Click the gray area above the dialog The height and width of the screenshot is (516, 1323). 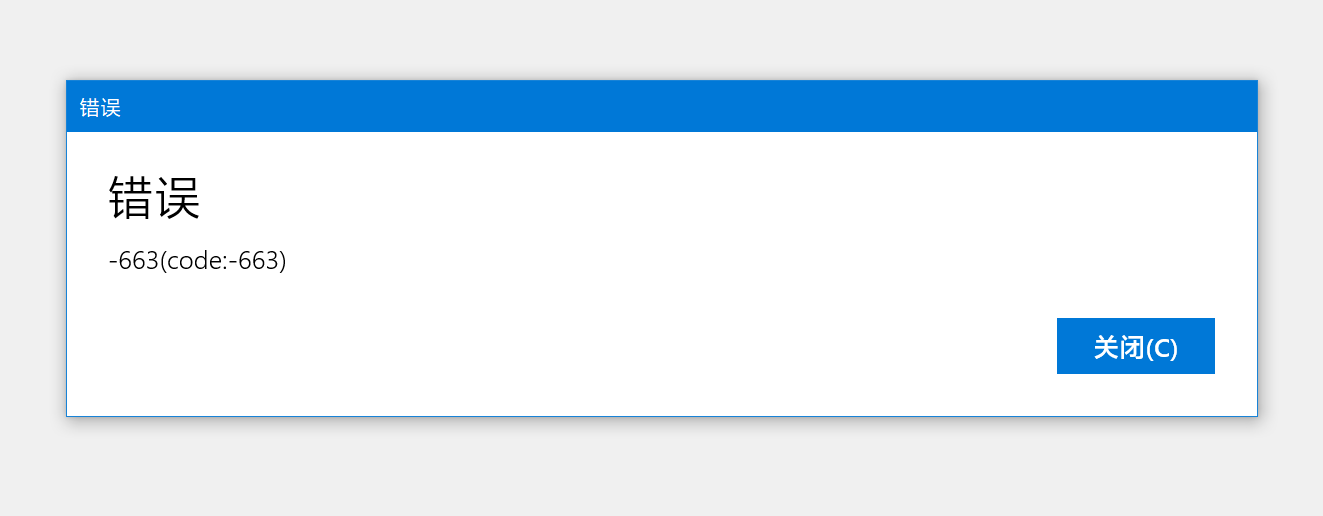(x=661, y=40)
